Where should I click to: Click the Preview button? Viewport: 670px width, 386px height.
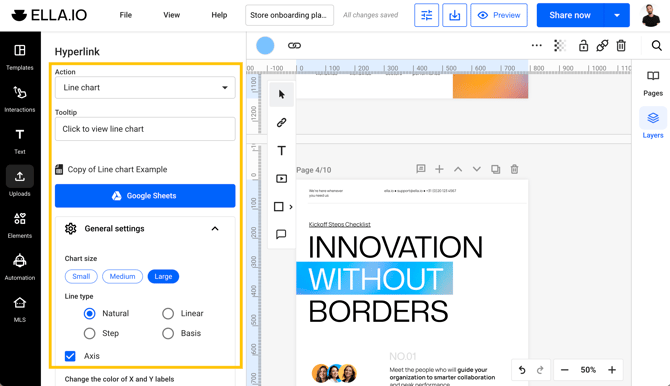click(x=499, y=15)
